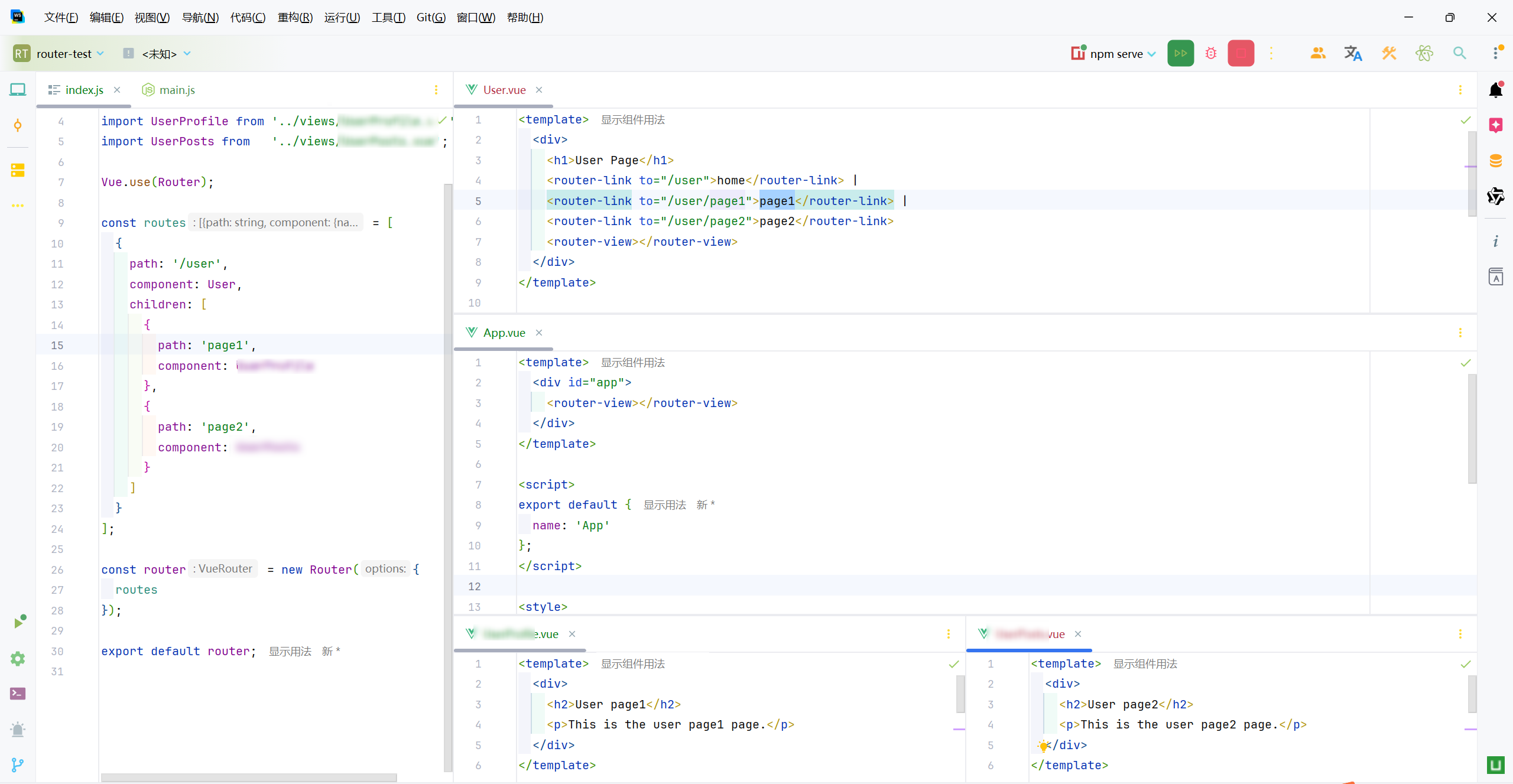Click inspection checkmark in User.vue editor
The height and width of the screenshot is (784, 1513).
[1466, 121]
